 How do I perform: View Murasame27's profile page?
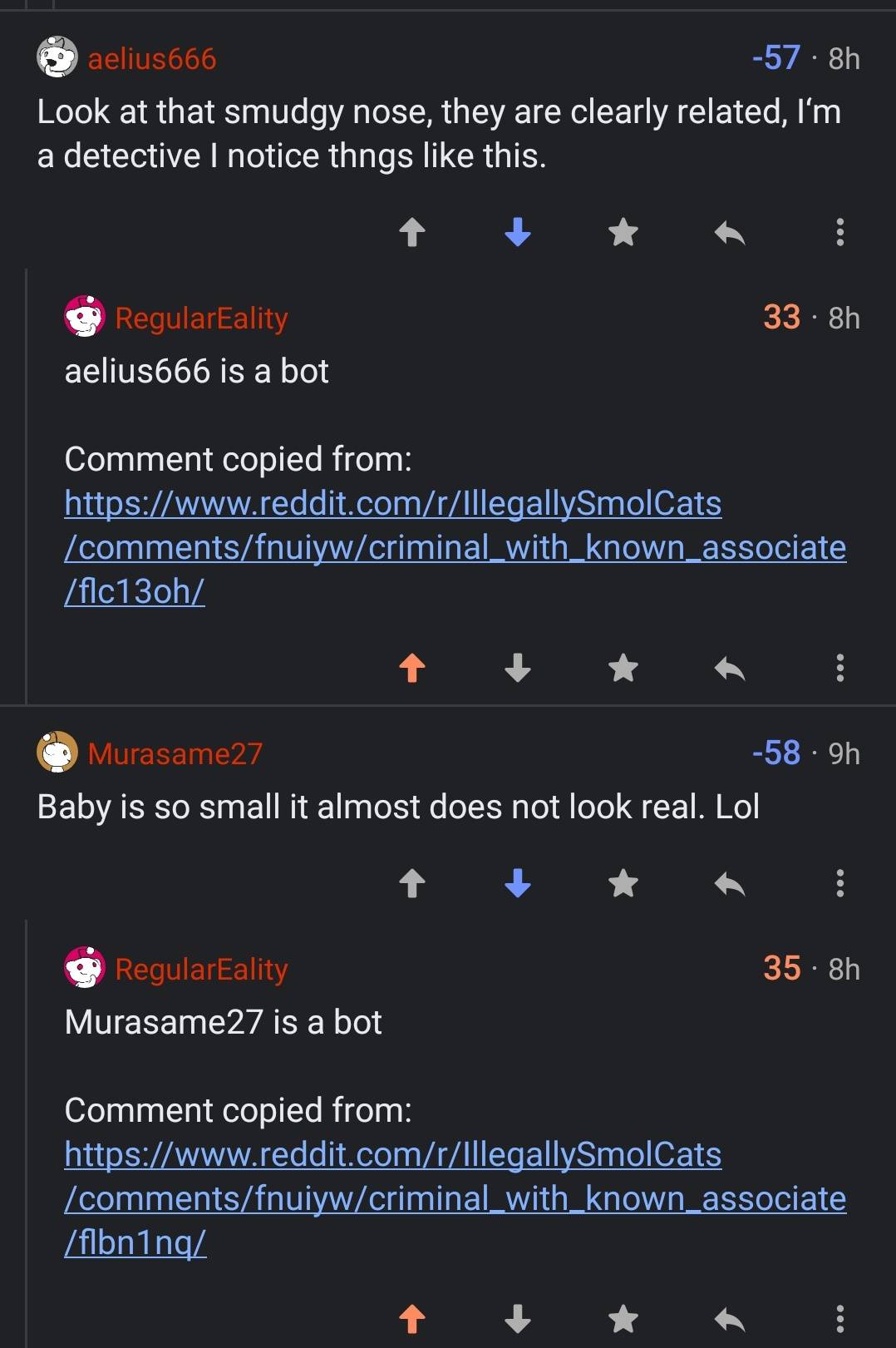click(175, 753)
